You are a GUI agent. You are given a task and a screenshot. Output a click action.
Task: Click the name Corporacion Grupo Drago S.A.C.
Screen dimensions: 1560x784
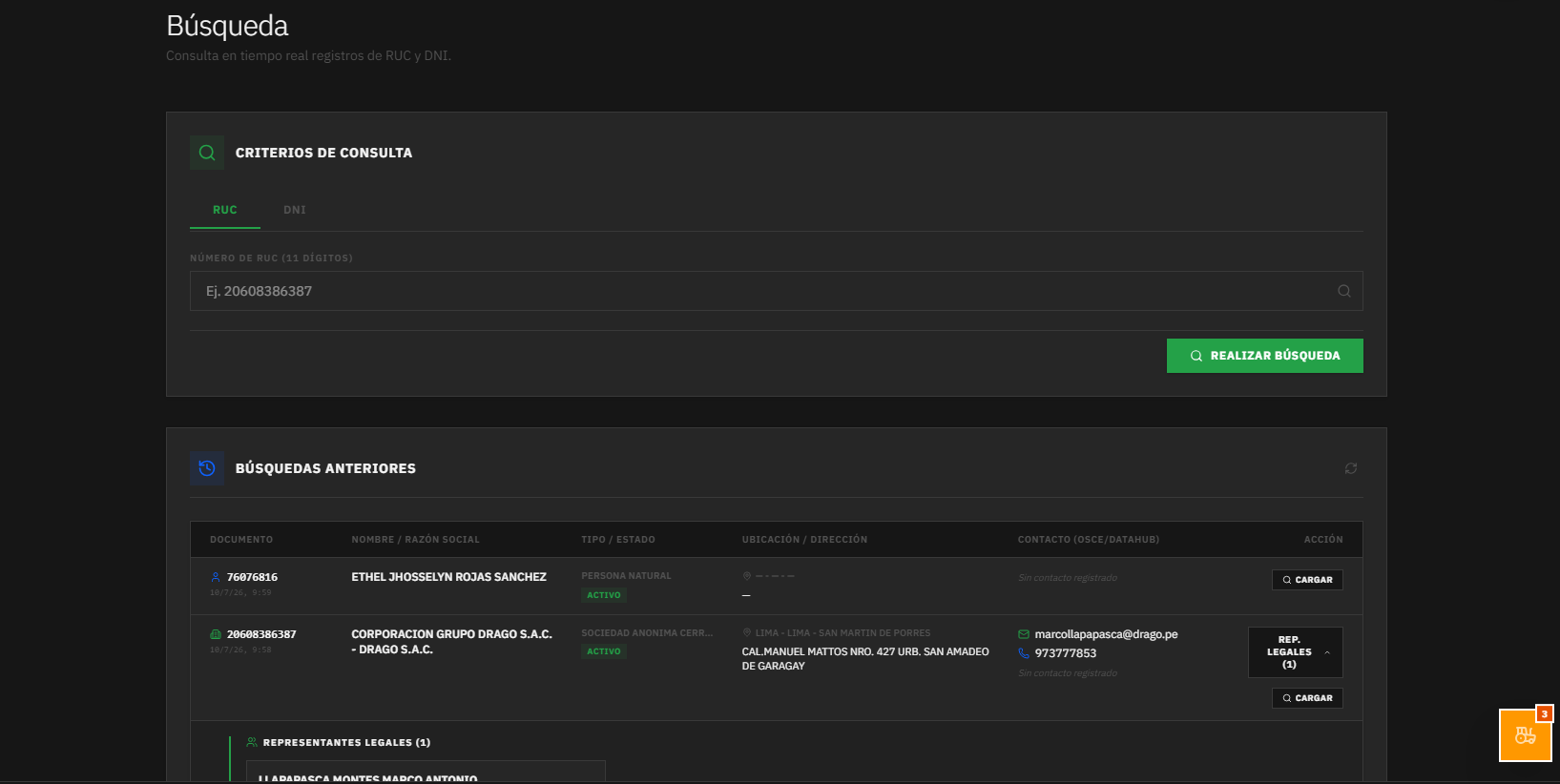451,642
